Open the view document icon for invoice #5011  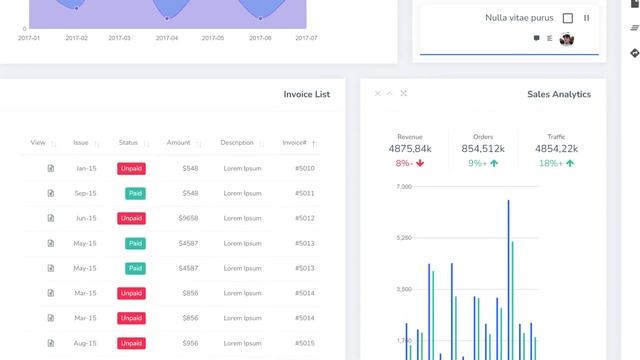pyautogui.click(x=51, y=193)
